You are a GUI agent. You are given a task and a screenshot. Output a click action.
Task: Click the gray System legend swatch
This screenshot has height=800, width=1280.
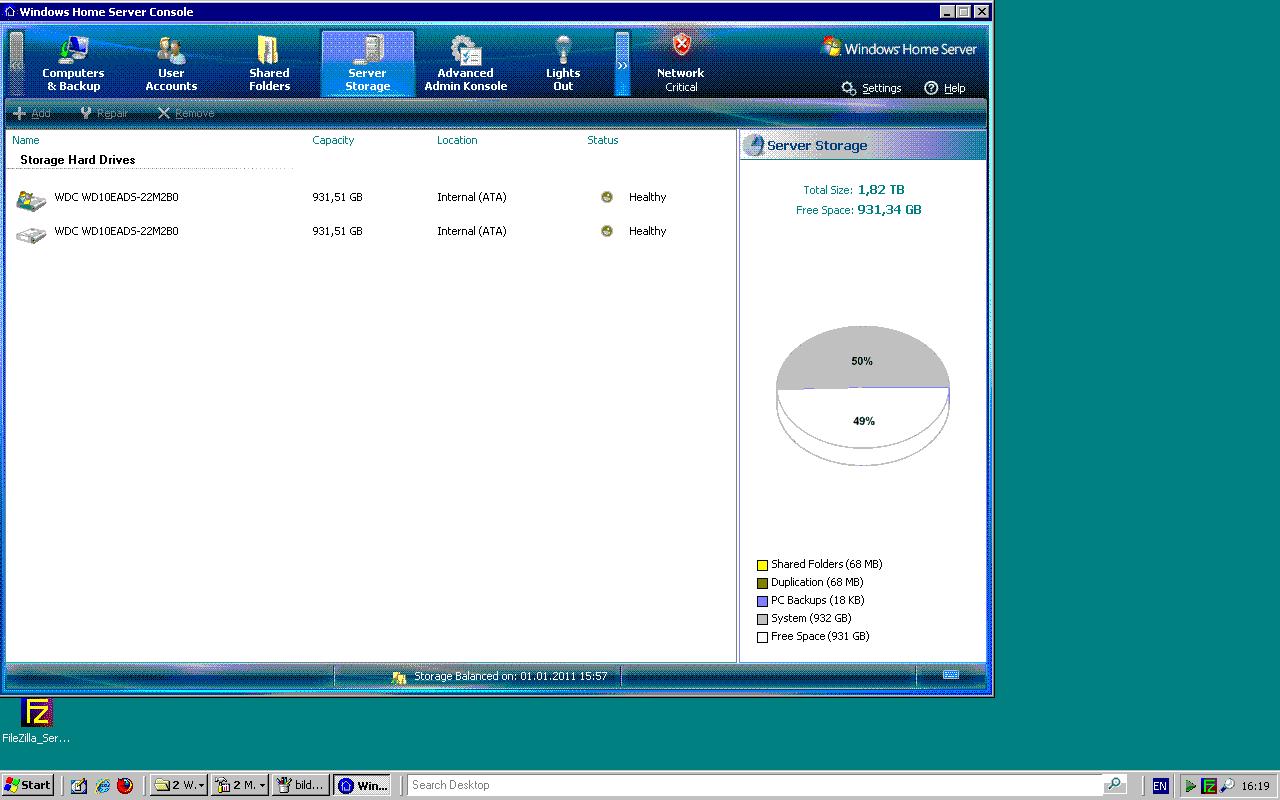coord(762,619)
